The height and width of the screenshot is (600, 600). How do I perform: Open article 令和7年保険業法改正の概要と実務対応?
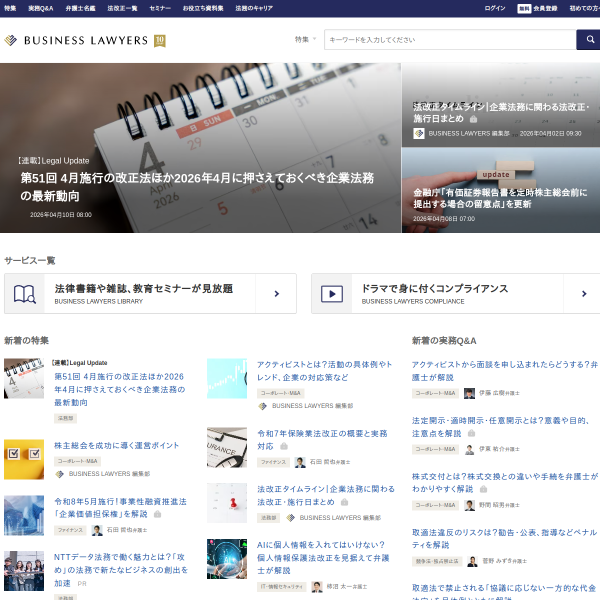[322, 440]
